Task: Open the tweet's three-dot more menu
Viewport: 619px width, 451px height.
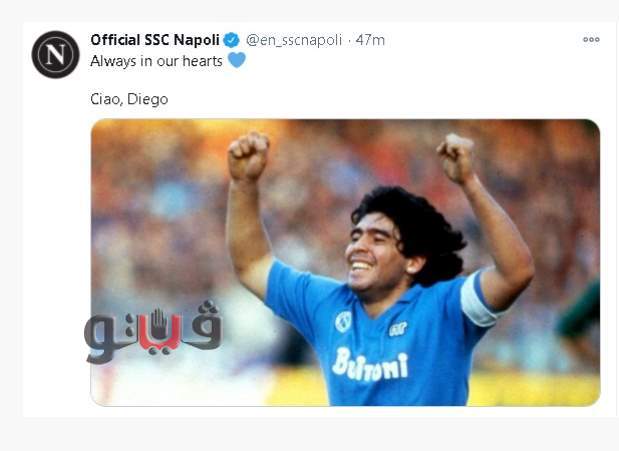Action: tap(591, 39)
